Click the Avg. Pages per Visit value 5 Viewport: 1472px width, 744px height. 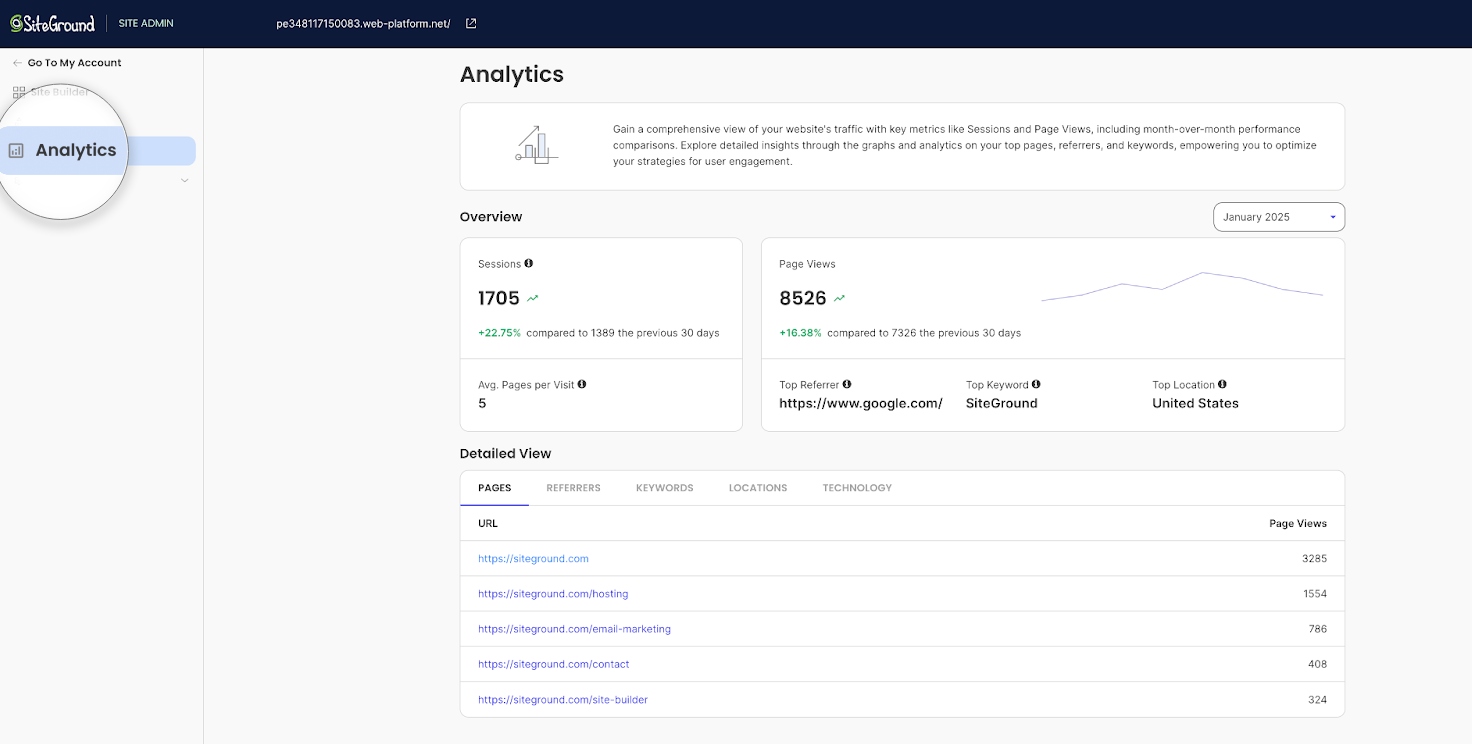[482, 403]
